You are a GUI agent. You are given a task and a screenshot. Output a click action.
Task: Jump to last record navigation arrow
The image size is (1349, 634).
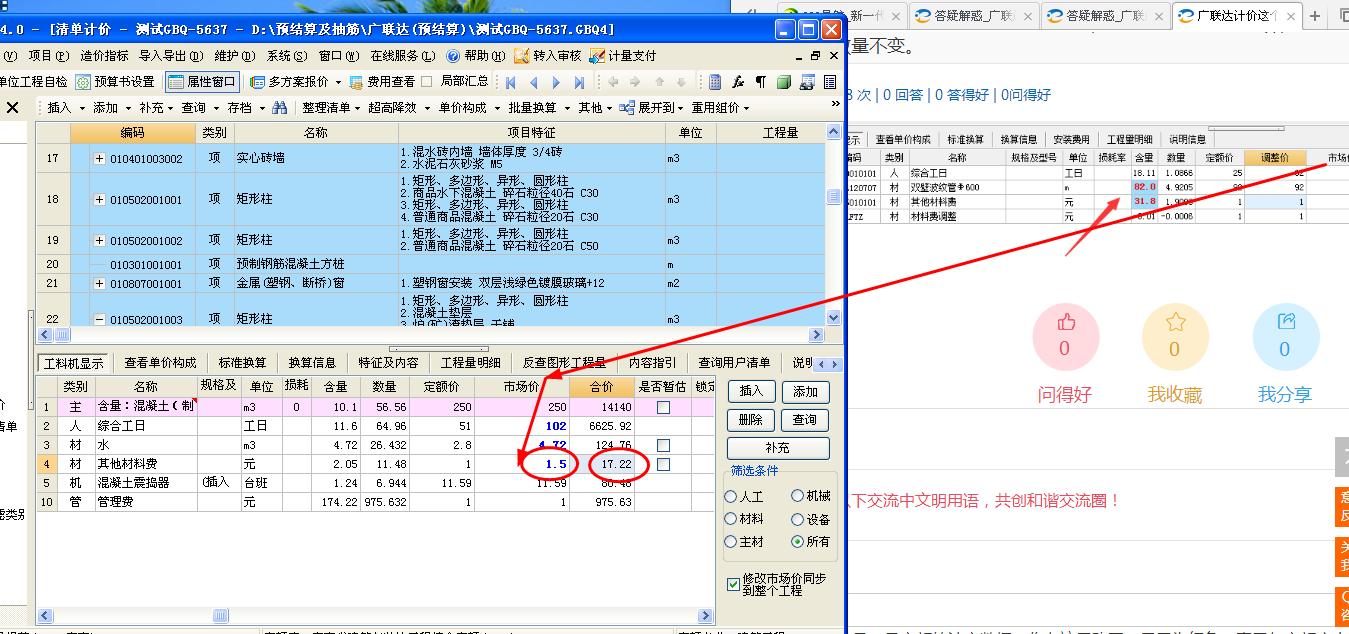click(x=579, y=82)
